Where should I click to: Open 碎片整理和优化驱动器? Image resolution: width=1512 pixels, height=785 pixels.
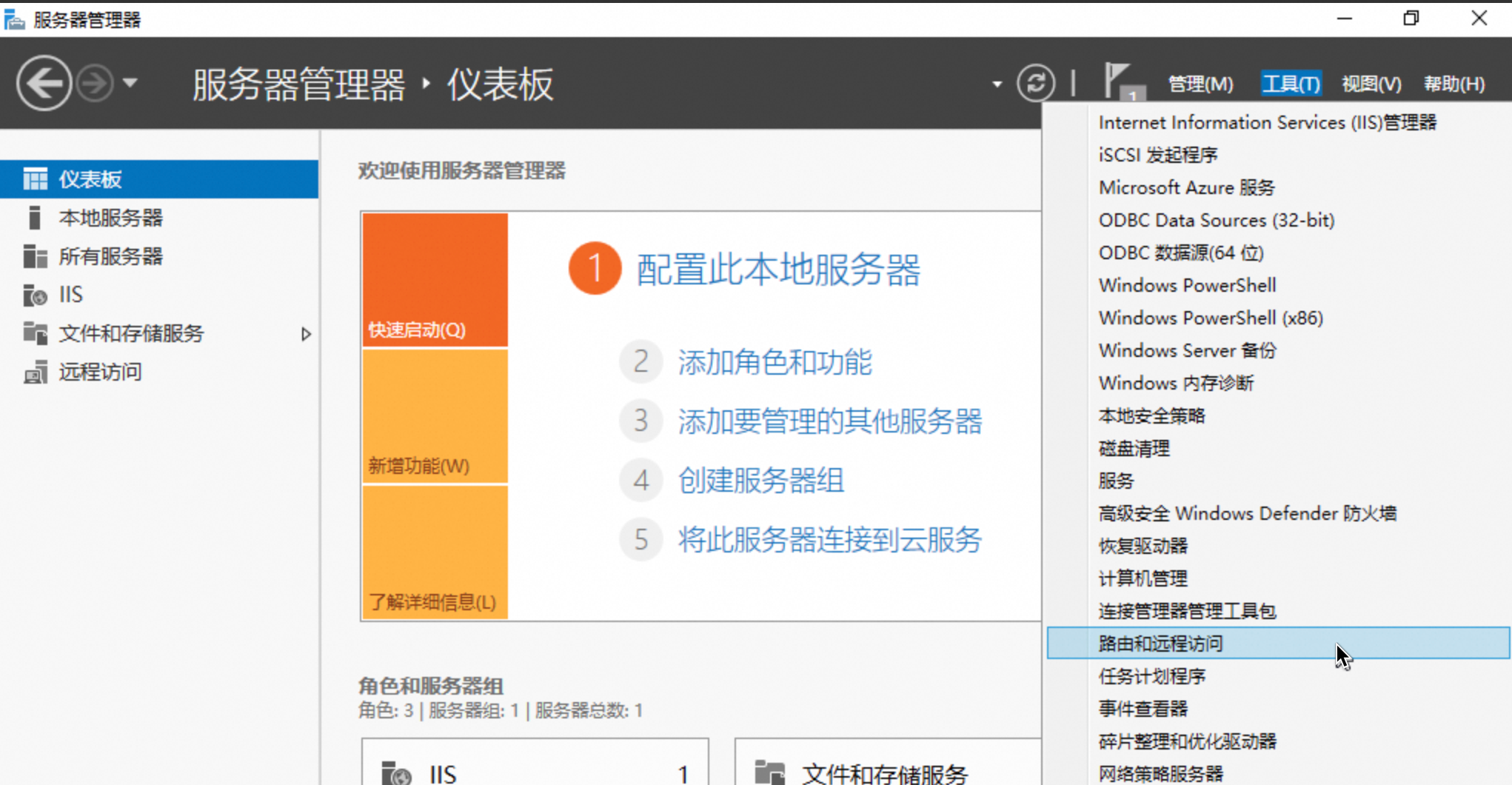pyautogui.click(x=1278, y=741)
